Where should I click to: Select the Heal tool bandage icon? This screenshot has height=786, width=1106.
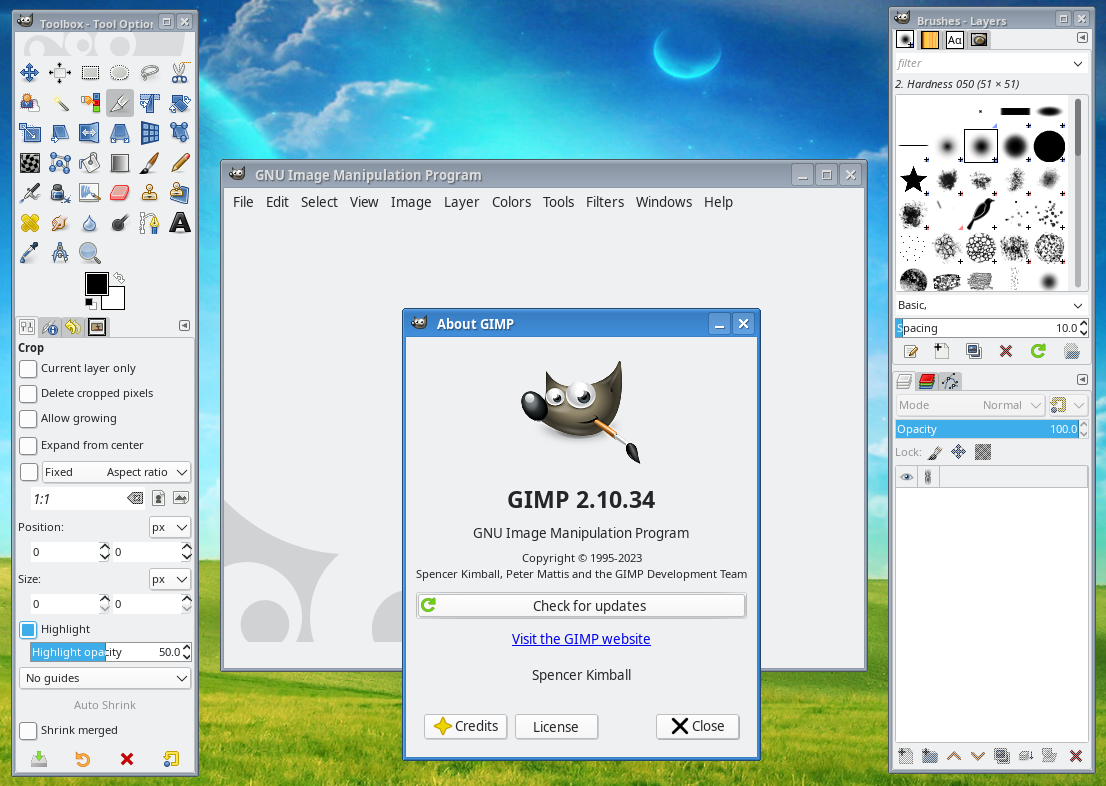click(30, 223)
